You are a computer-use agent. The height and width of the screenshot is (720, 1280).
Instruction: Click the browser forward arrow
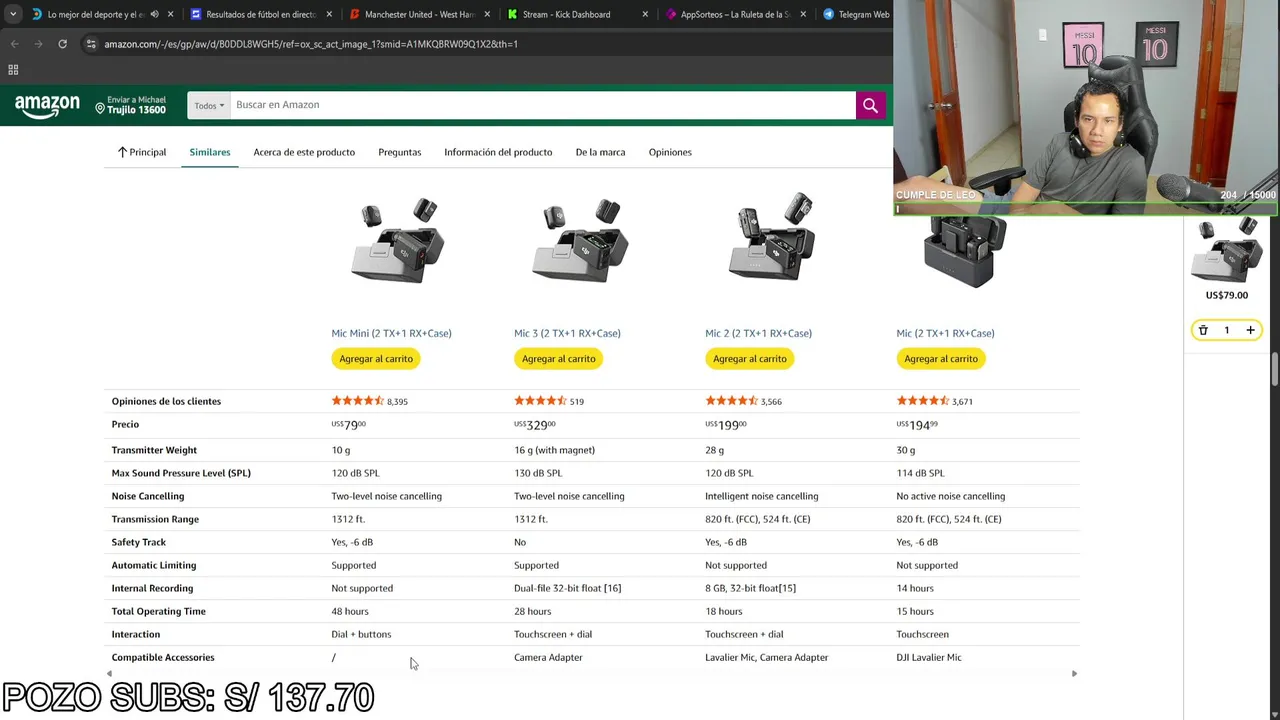tap(38, 44)
